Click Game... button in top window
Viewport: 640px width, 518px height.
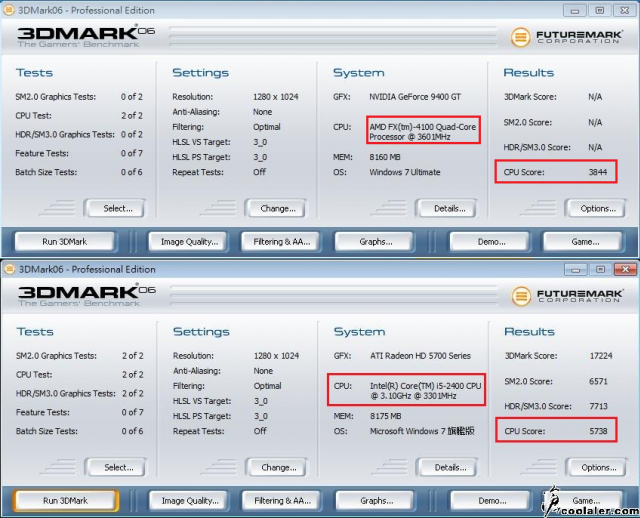(583, 241)
